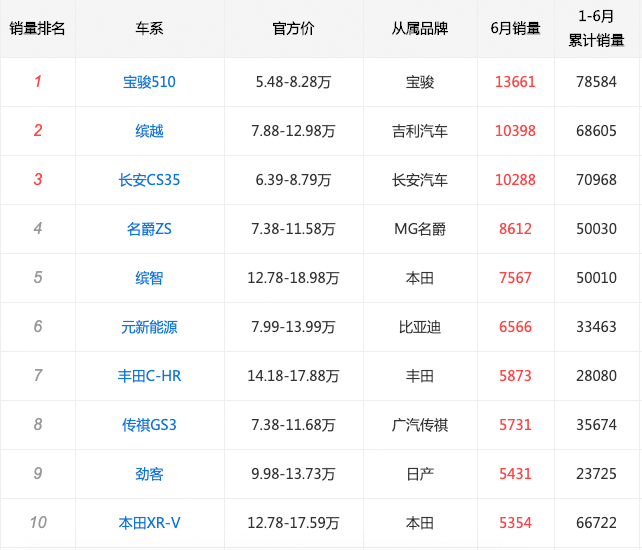Screen dimensions: 642x550
Task: Click cumulative sales value 33463
Action: tap(596, 327)
